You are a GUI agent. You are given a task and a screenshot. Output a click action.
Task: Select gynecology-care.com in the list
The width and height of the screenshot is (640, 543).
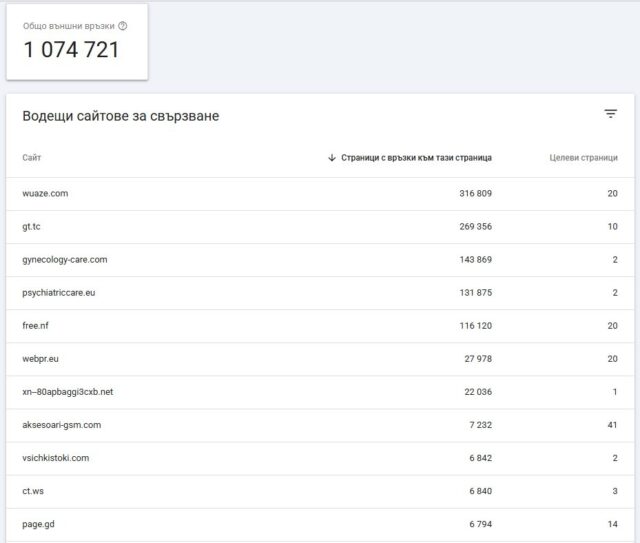click(x=320, y=260)
